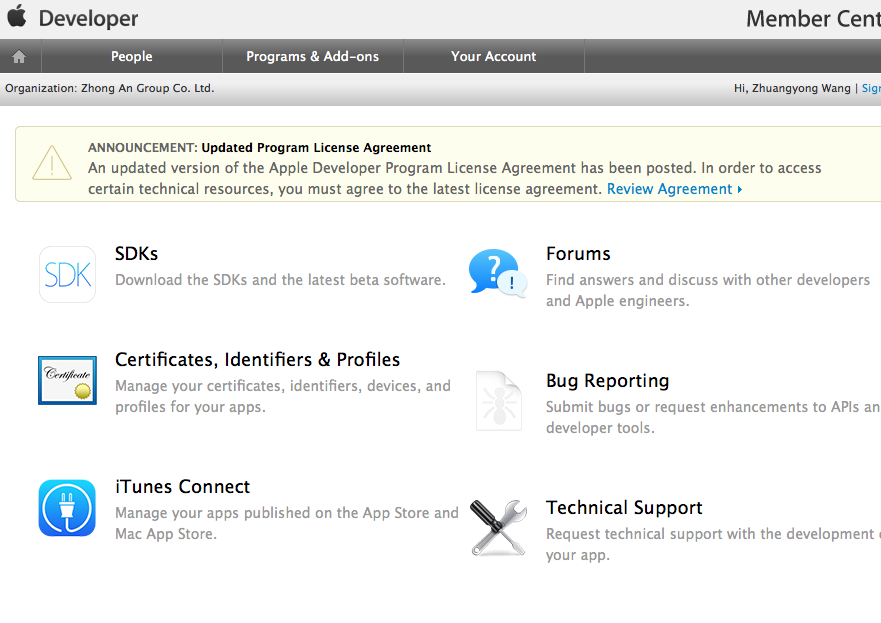The image size is (881, 623).
Task: Open the Bug Reporting document icon
Action: point(498,401)
